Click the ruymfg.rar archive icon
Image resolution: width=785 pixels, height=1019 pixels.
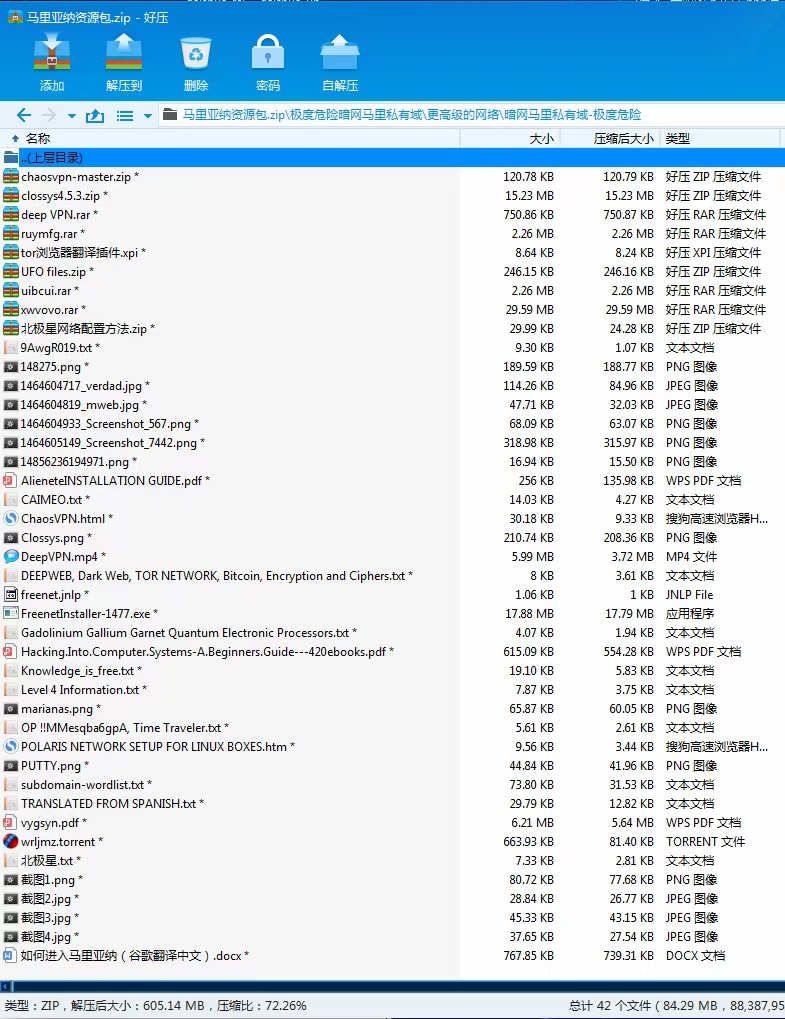(x=10, y=233)
